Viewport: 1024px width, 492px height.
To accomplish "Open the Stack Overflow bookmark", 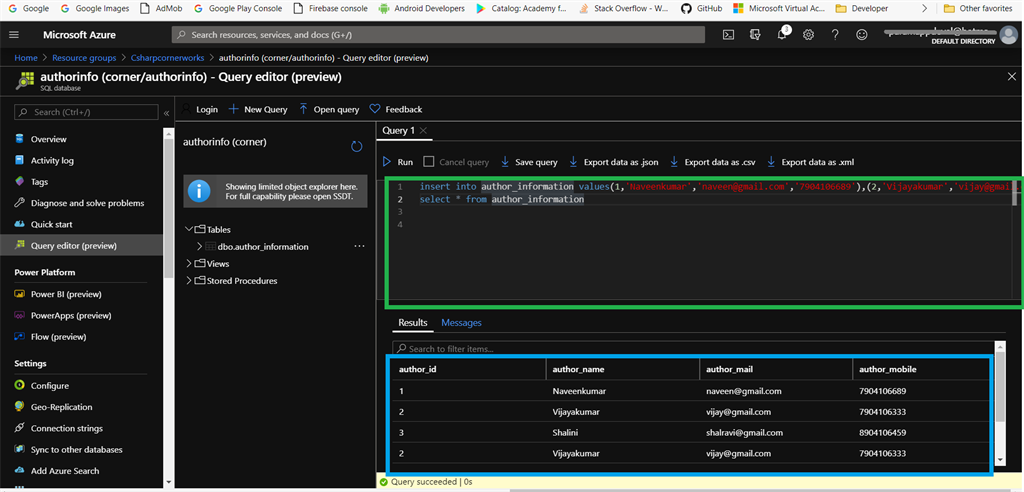I will [623, 8].
